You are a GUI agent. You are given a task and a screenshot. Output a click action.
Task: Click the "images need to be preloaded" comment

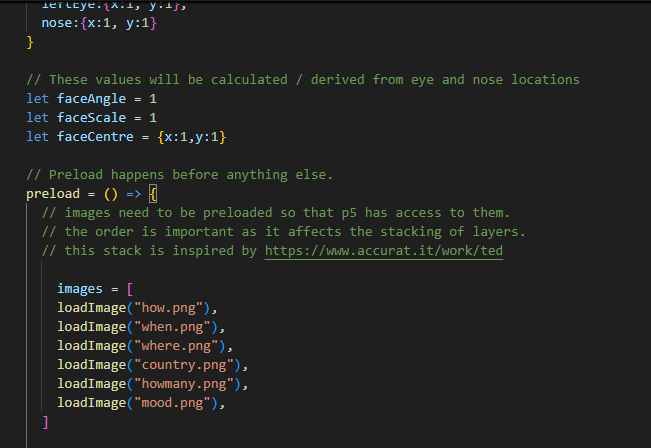[x=275, y=213]
